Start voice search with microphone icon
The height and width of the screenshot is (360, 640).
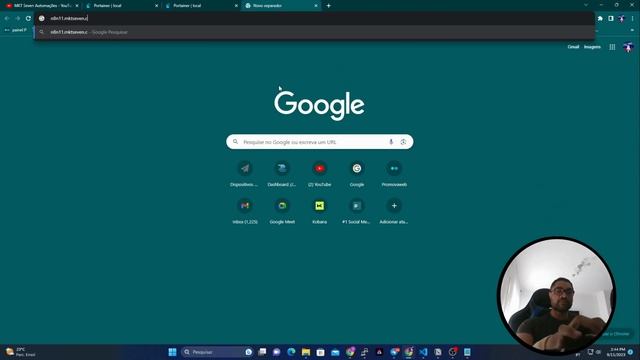coord(391,142)
